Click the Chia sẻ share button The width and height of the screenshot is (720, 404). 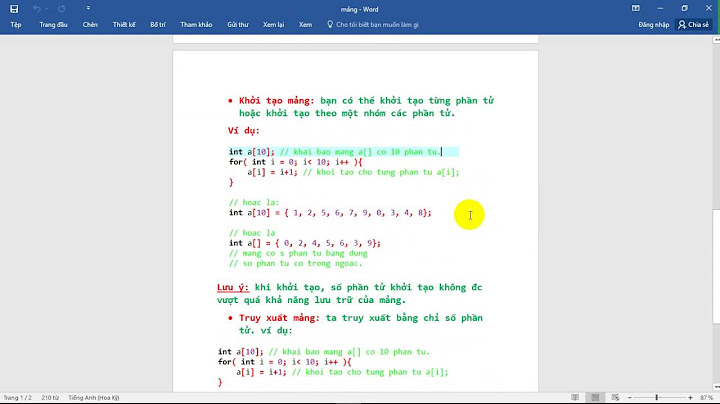pos(693,25)
